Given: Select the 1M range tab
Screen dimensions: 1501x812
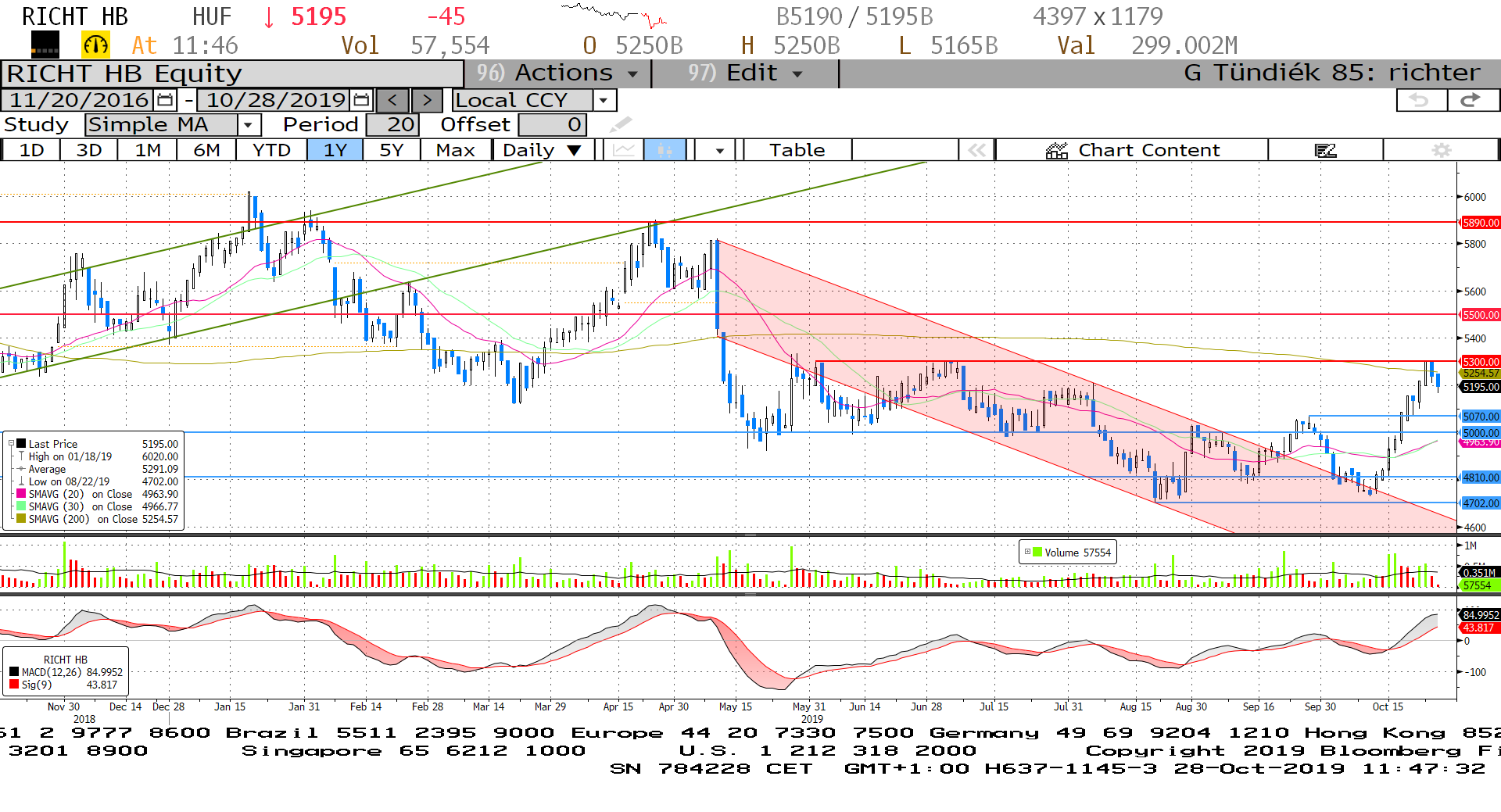Looking at the screenshot, I should tap(148, 150).
